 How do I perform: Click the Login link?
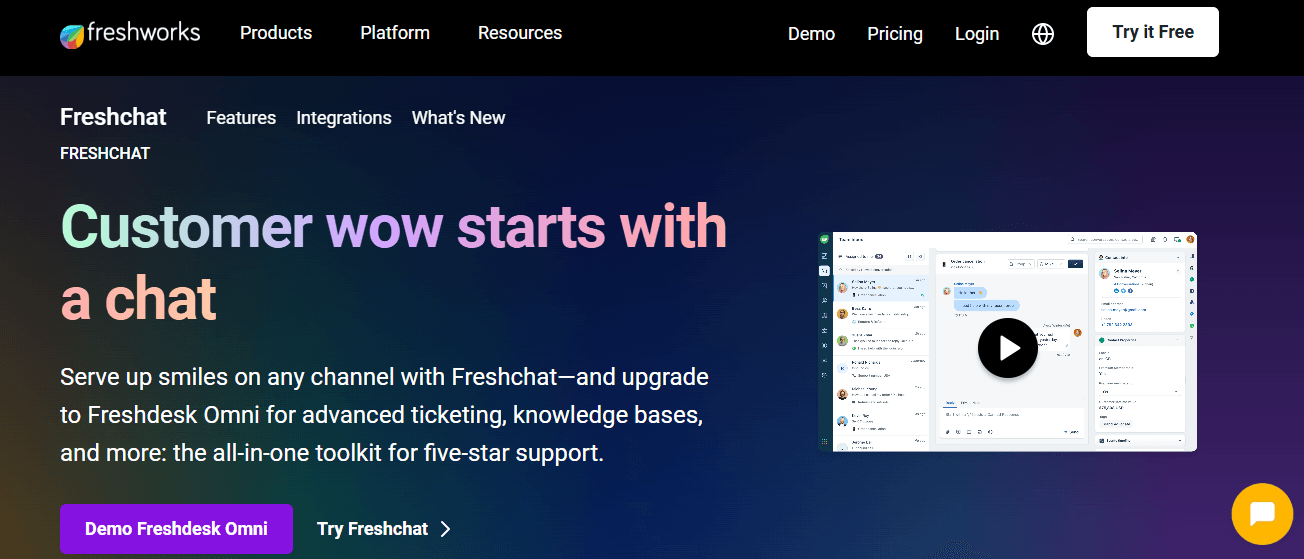pos(977,34)
